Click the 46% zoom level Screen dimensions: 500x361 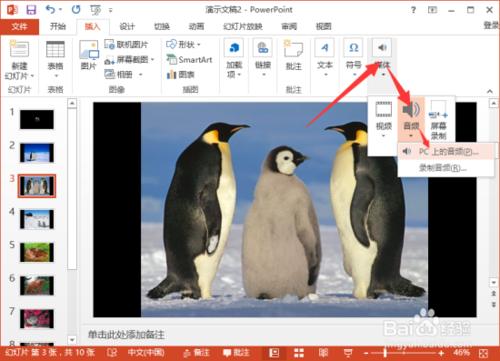click(x=462, y=352)
